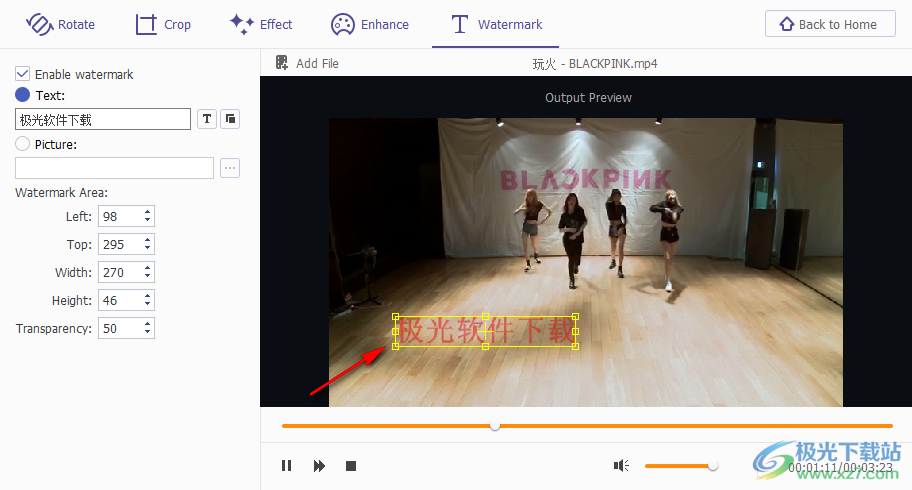This screenshot has width=912, height=490.
Task: Click the file name 玩火 - BLACKPINK.mp4
Action: pyautogui.click(x=595, y=63)
